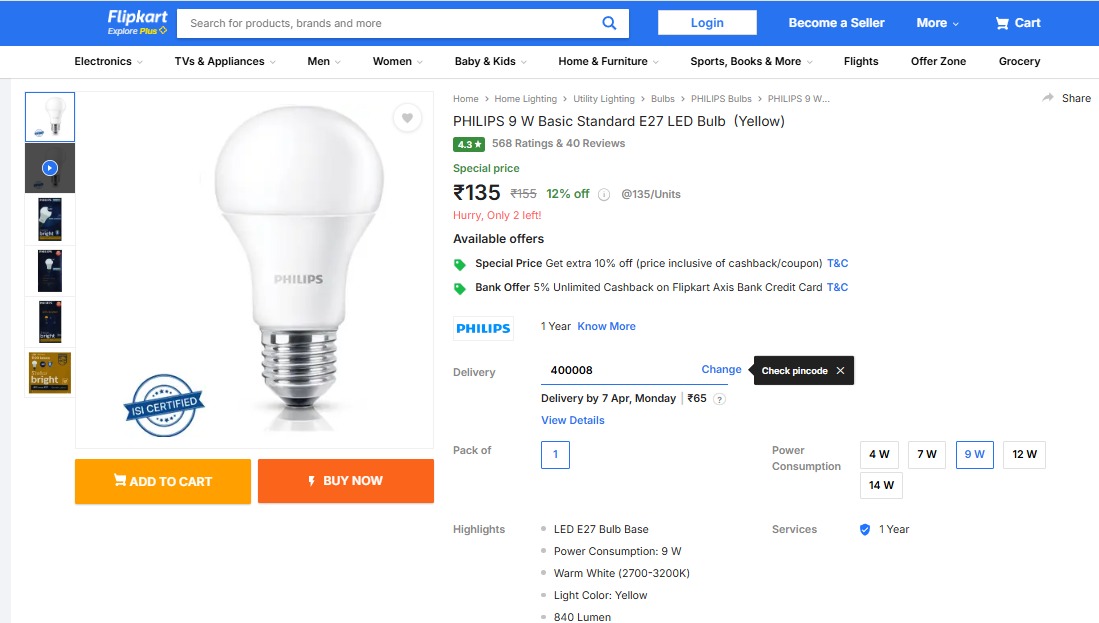Click price info icon beside 12% off
This screenshot has width=1099, height=623.
604,195
